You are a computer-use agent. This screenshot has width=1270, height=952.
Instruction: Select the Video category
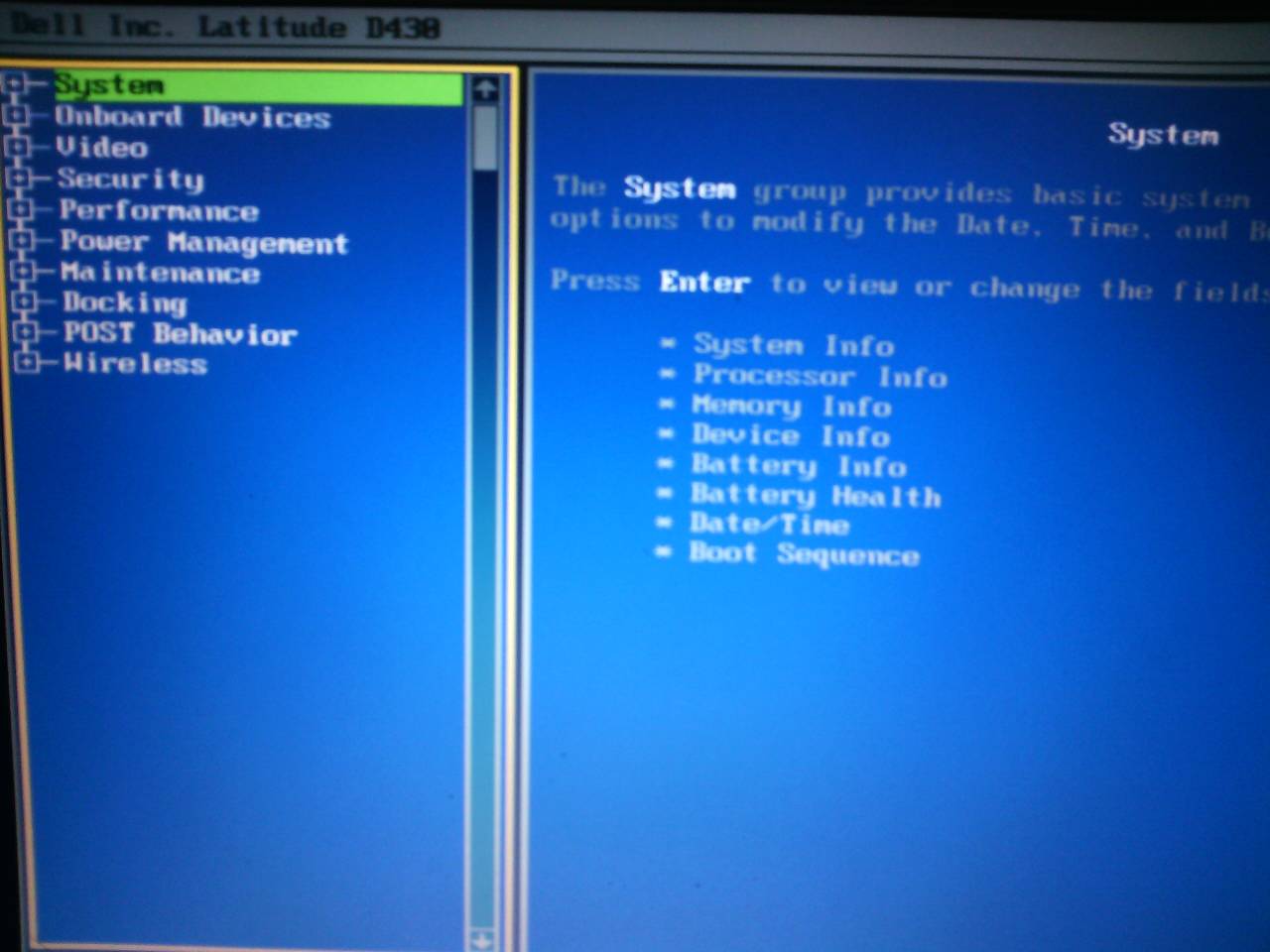(102, 148)
